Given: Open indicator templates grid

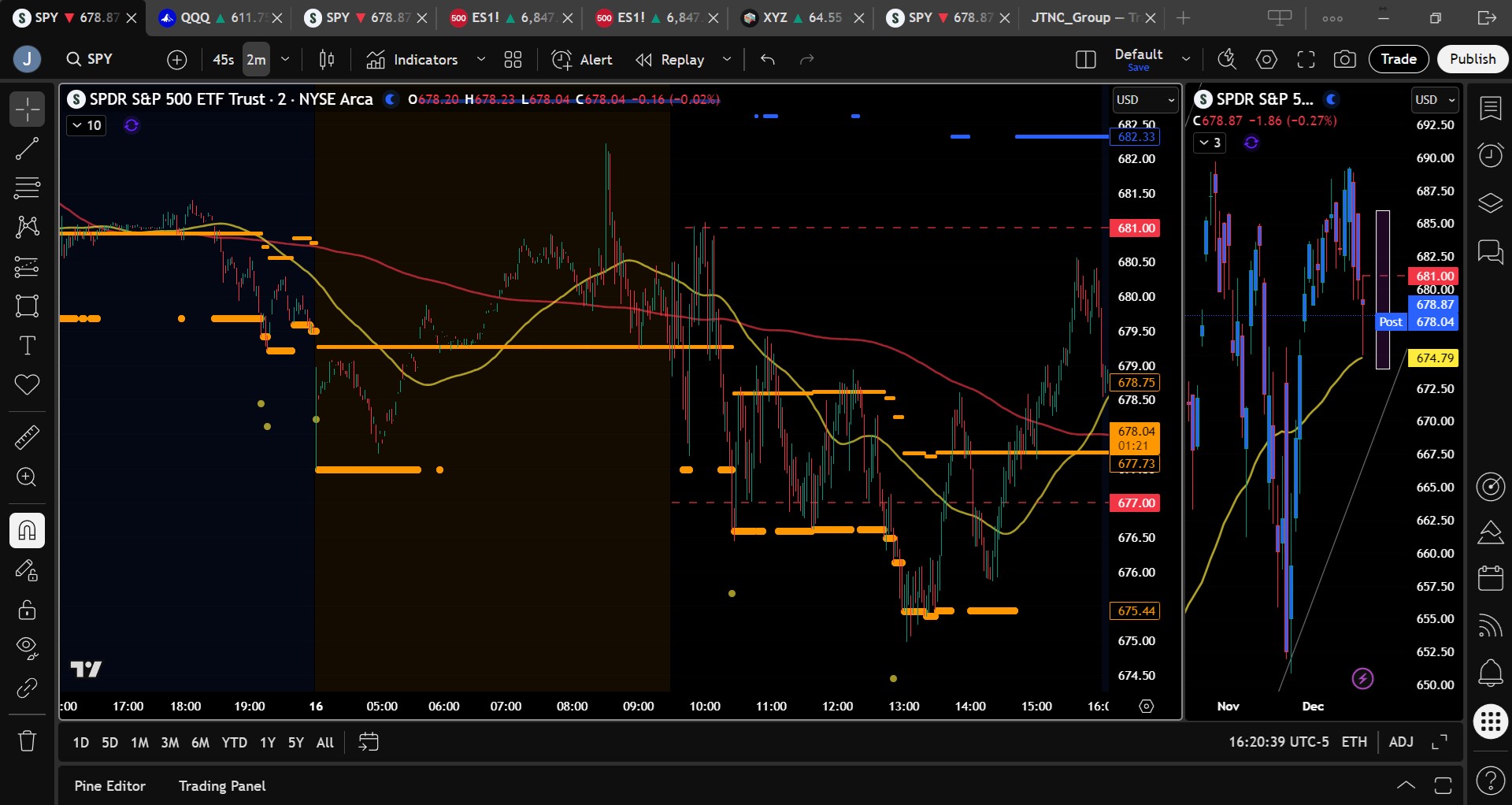Looking at the screenshot, I should (513, 59).
